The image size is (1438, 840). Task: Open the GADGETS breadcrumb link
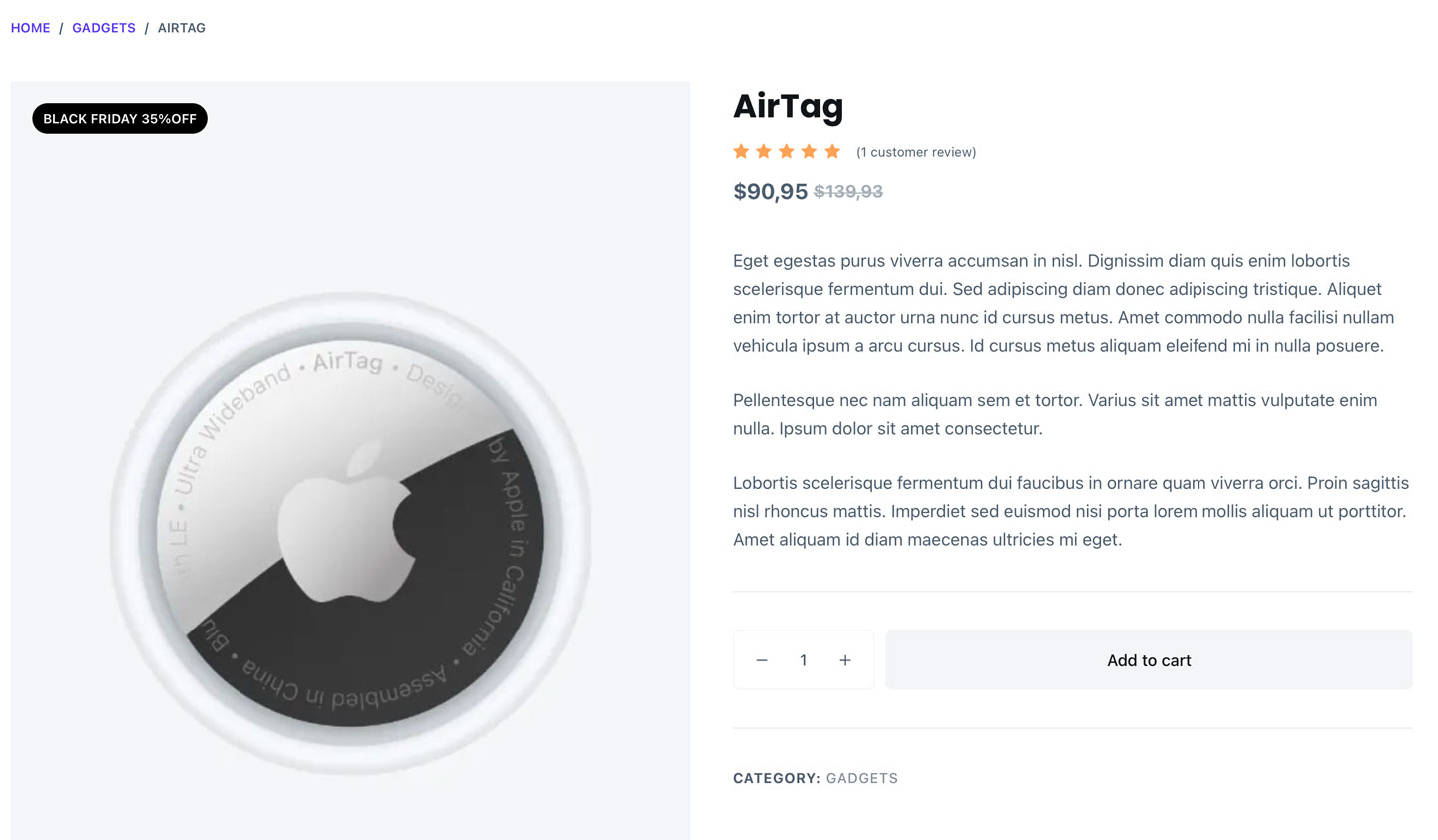pos(104,28)
